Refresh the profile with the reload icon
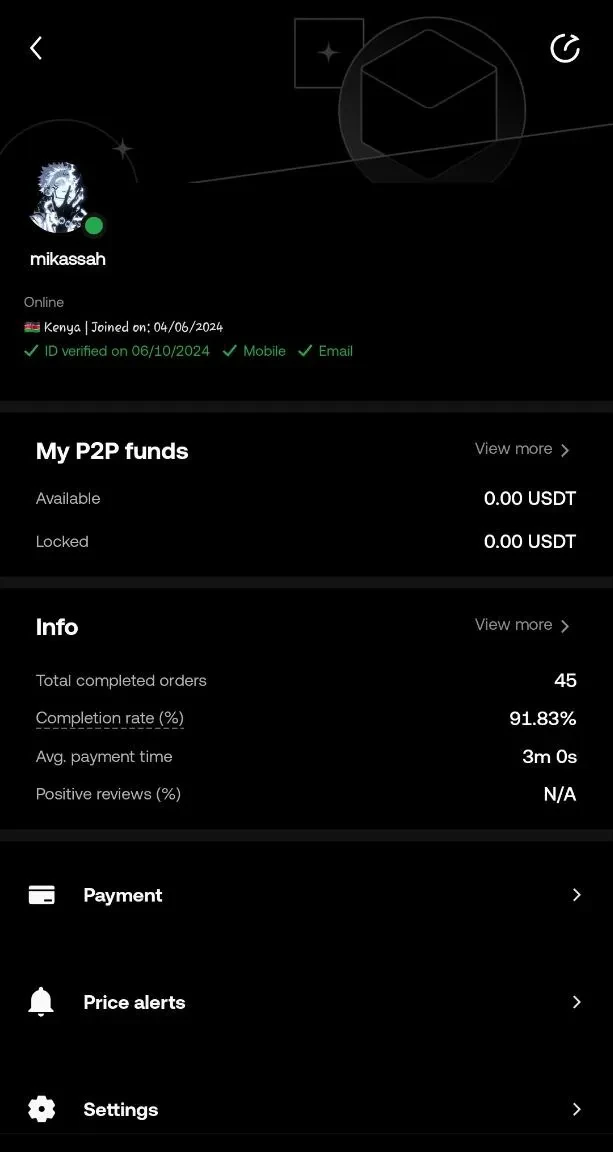613x1152 pixels. pyautogui.click(x=565, y=47)
